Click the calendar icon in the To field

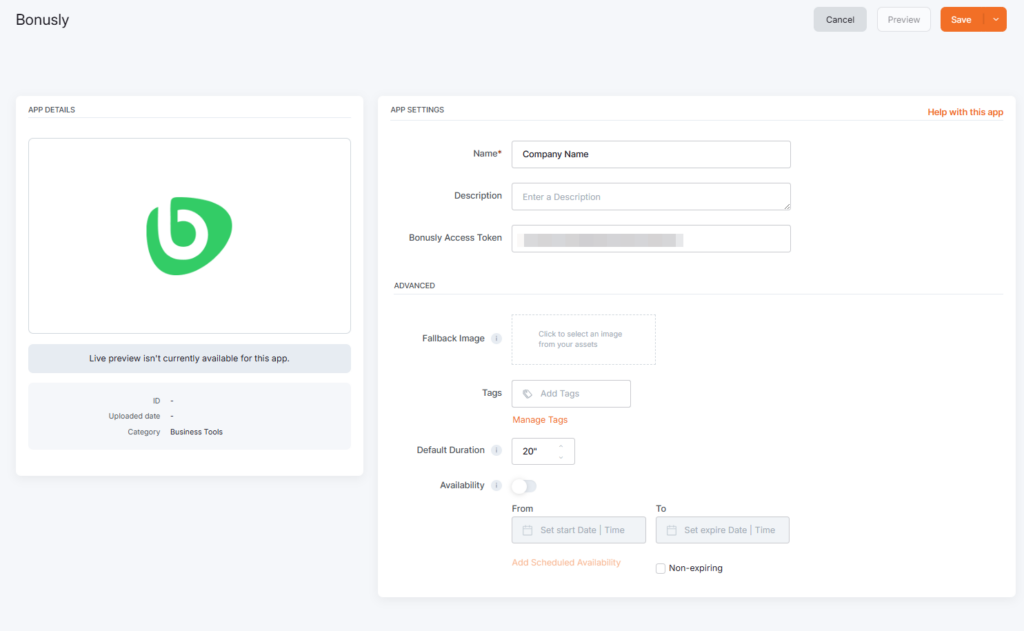tap(671, 530)
